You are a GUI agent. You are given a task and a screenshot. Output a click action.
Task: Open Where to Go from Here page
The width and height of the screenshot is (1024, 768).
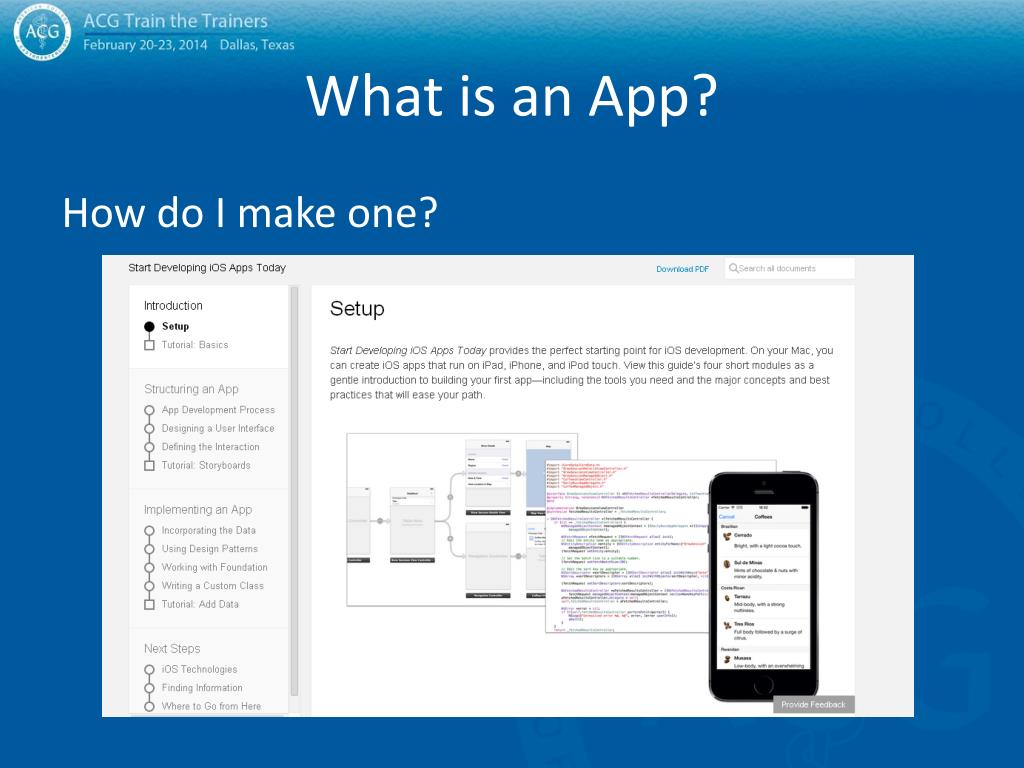tap(211, 706)
